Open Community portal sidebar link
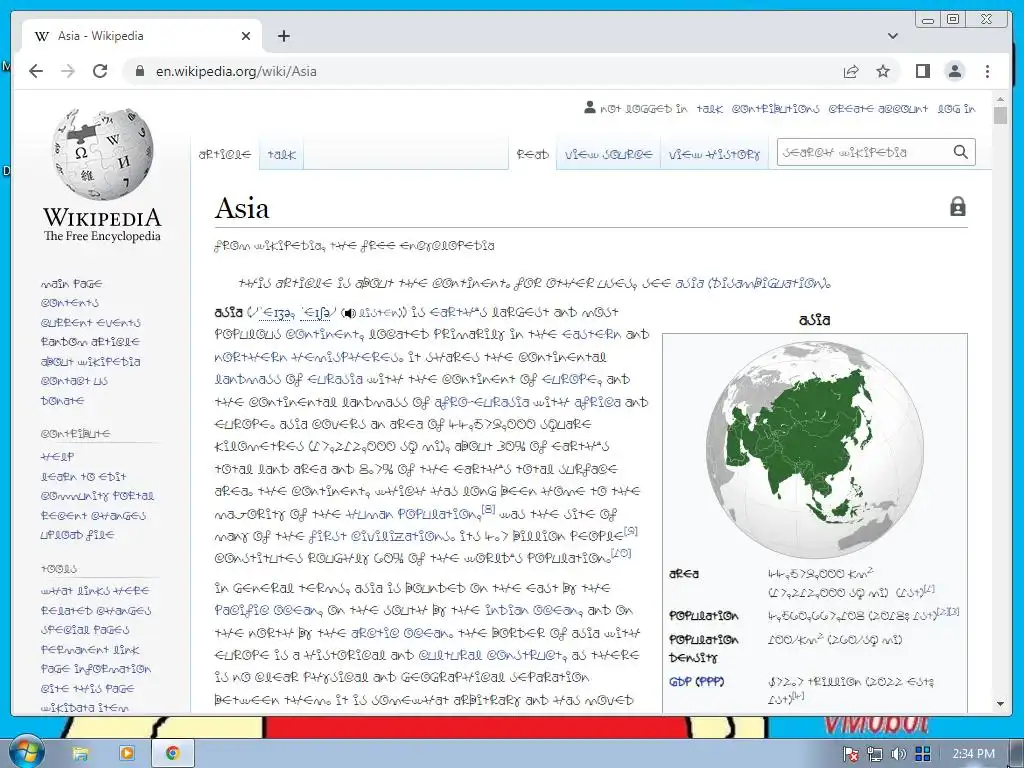The height and width of the screenshot is (768, 1024). (97, 496)
